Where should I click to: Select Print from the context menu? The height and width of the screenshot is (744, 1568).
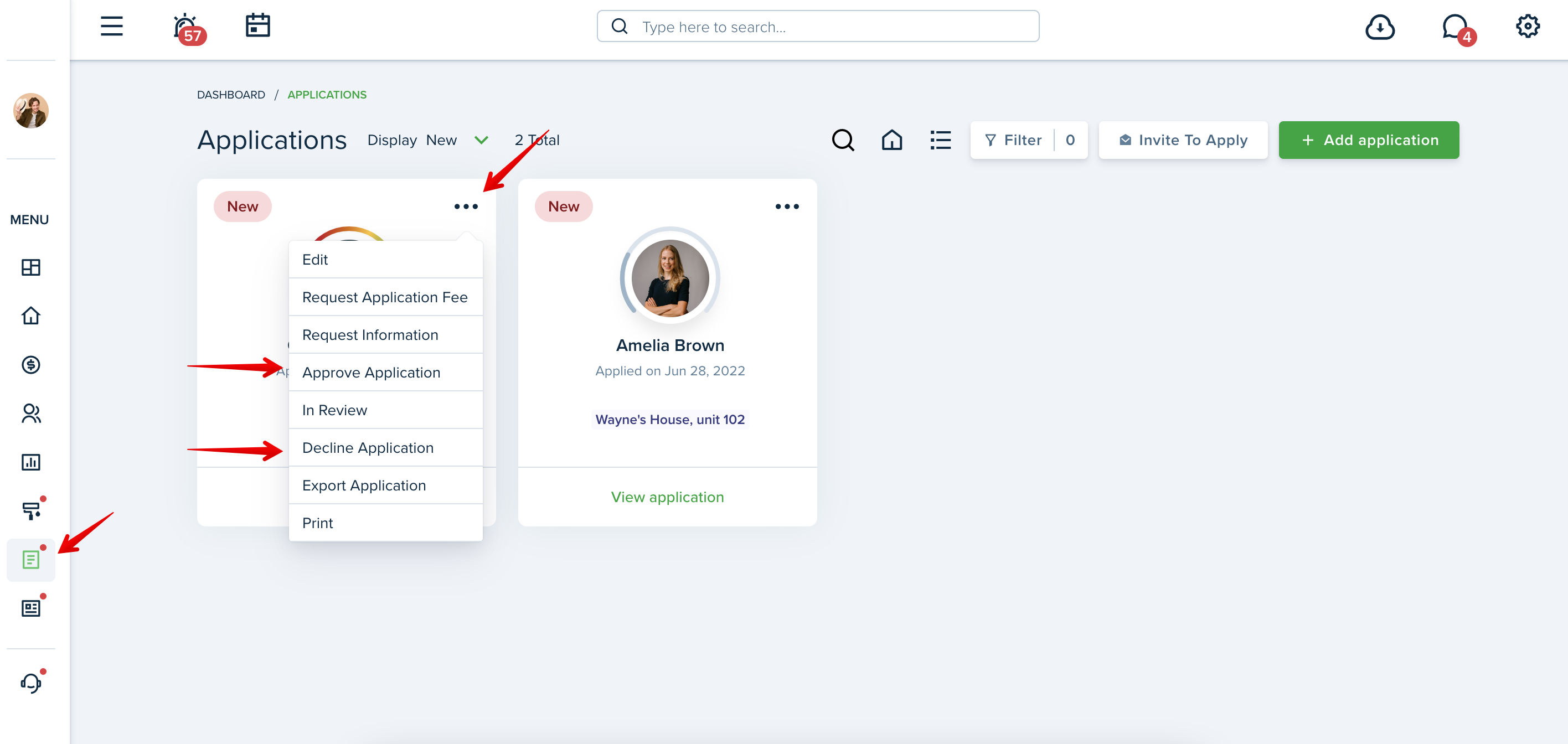385,523
